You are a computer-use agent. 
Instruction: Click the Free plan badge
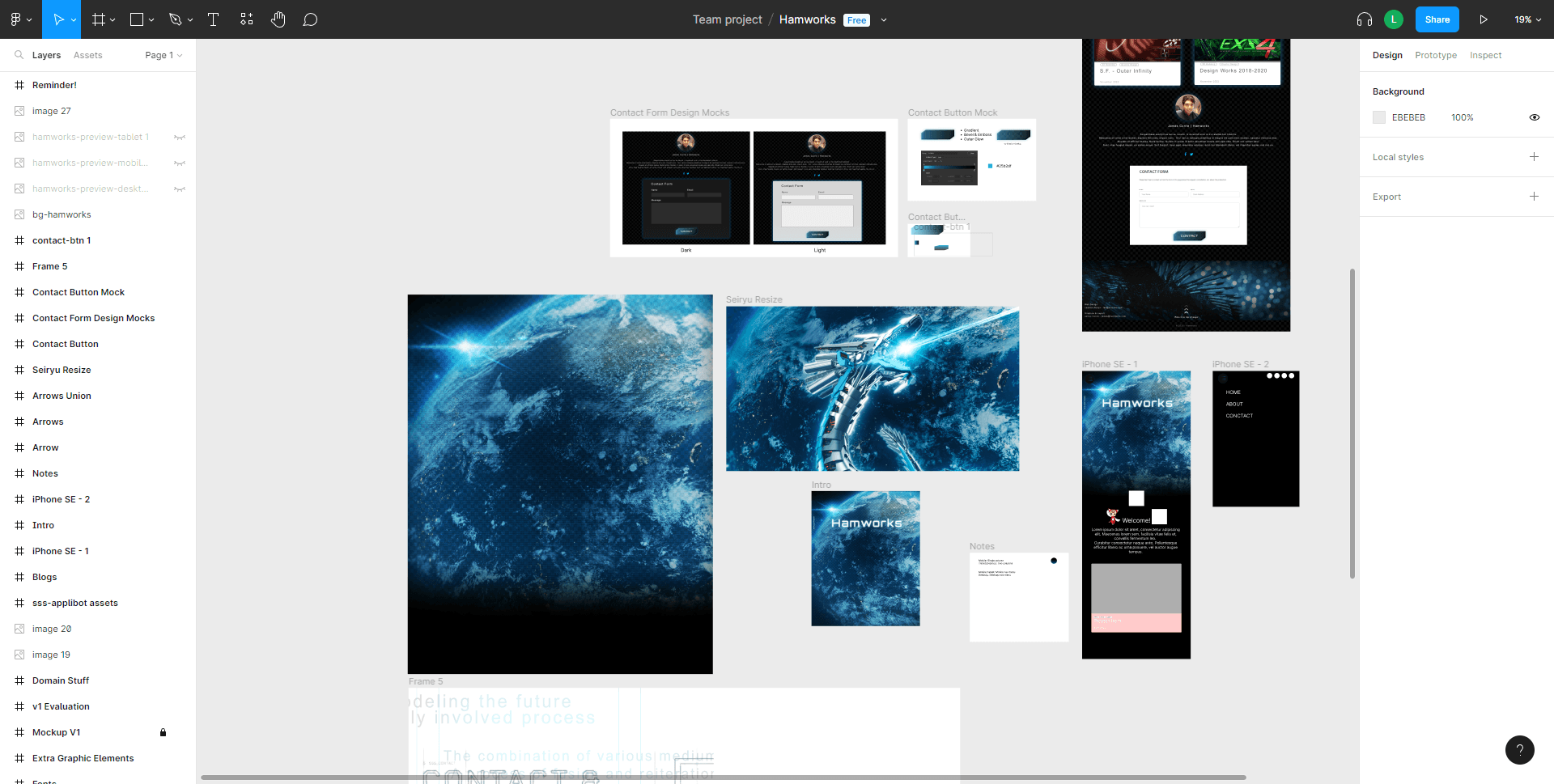(856, 20)
